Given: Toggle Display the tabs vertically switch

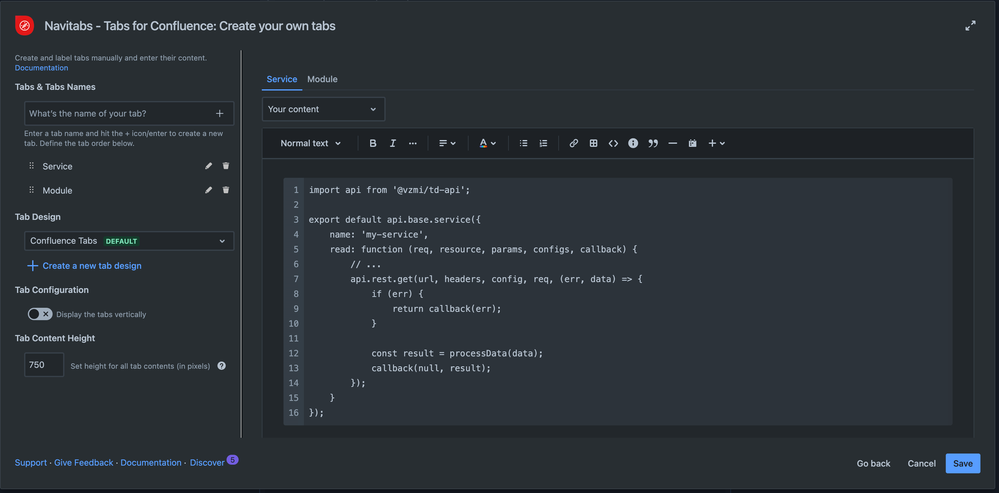Looking at the screenshot, I should (x=40, y=314).
